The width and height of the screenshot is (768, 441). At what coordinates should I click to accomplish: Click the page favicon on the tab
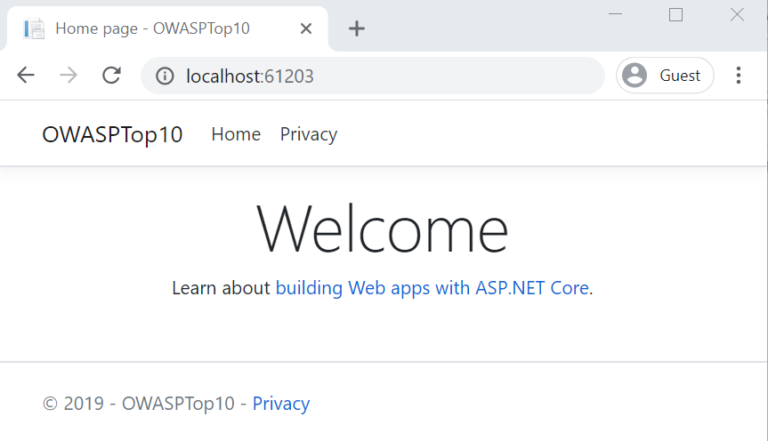[x=35, y=29]
